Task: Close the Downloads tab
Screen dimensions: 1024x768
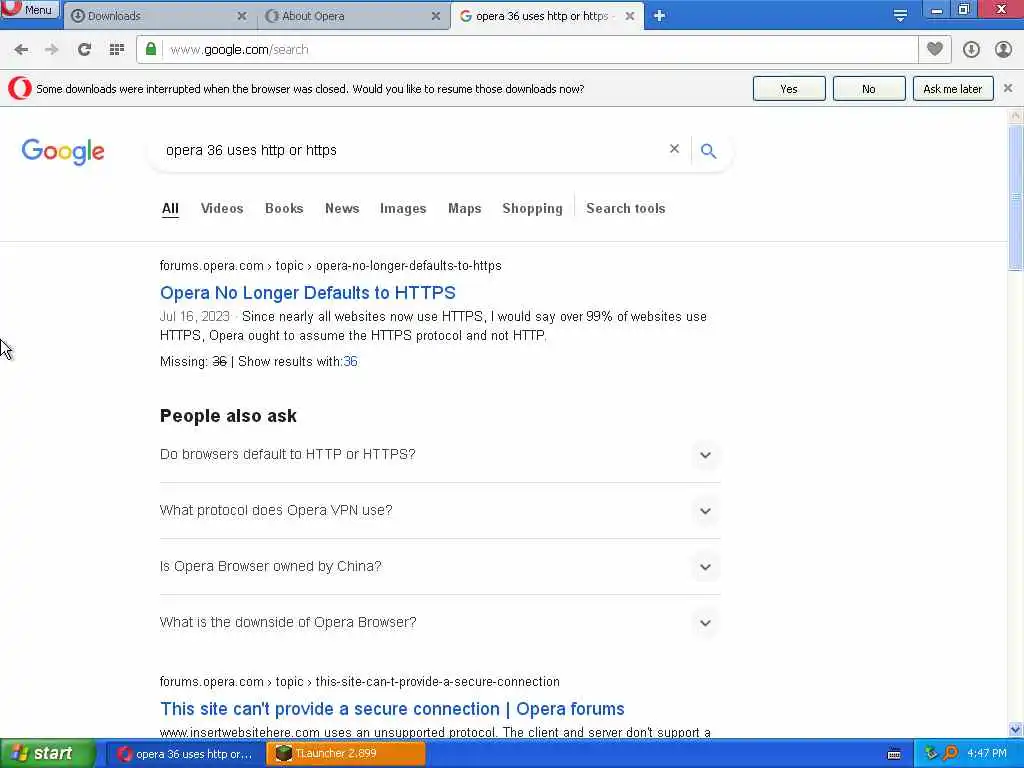Action: [x=242, y=16]
